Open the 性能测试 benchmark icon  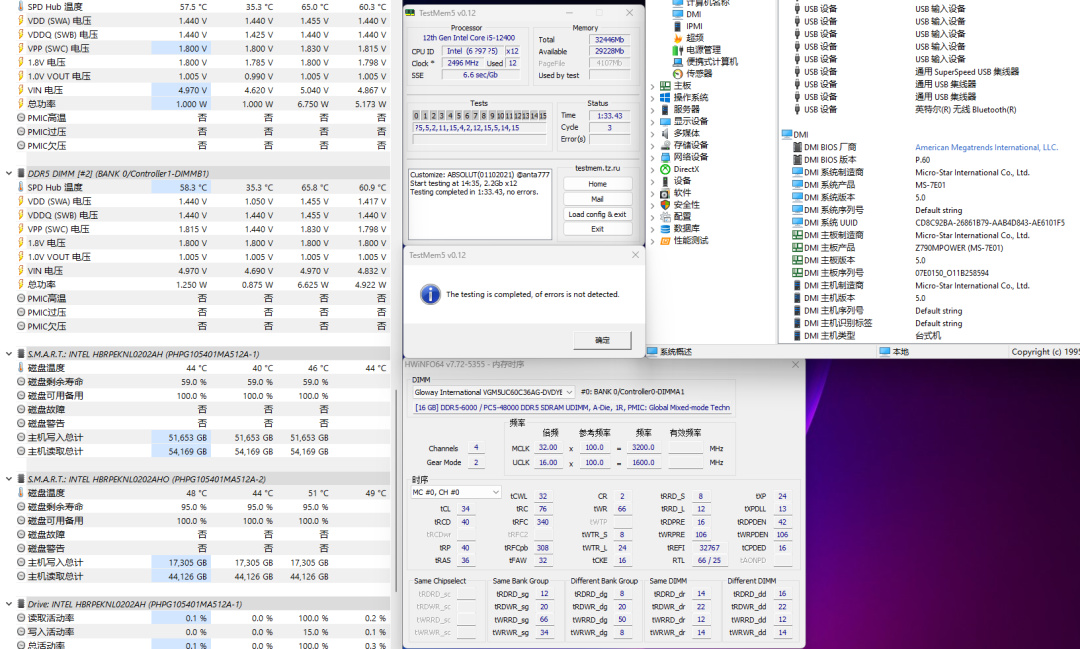(x=665, y=240)
